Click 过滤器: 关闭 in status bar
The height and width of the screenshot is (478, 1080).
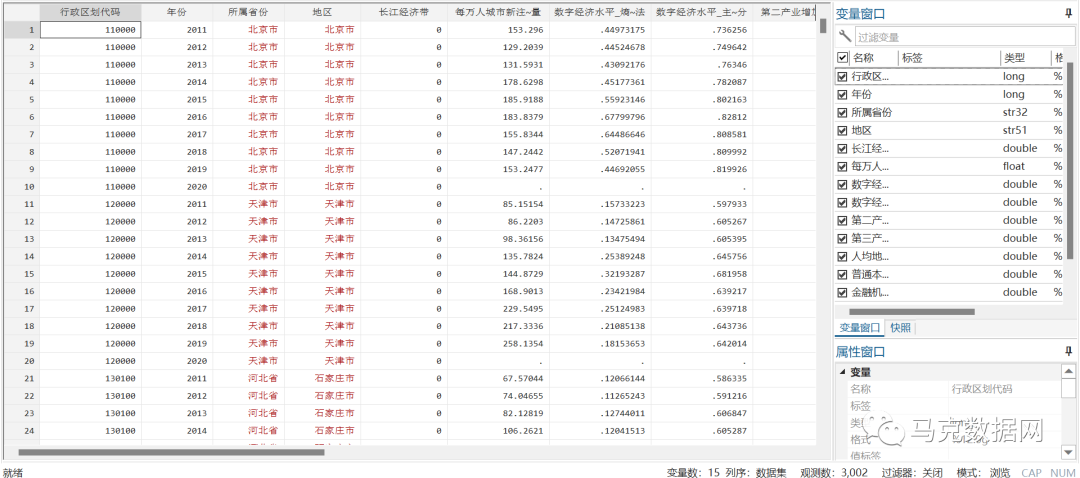(x=914, y=472)
